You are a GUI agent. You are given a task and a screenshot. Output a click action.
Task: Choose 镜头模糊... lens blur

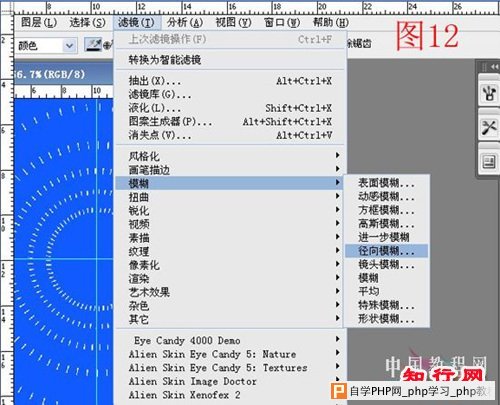386,264
